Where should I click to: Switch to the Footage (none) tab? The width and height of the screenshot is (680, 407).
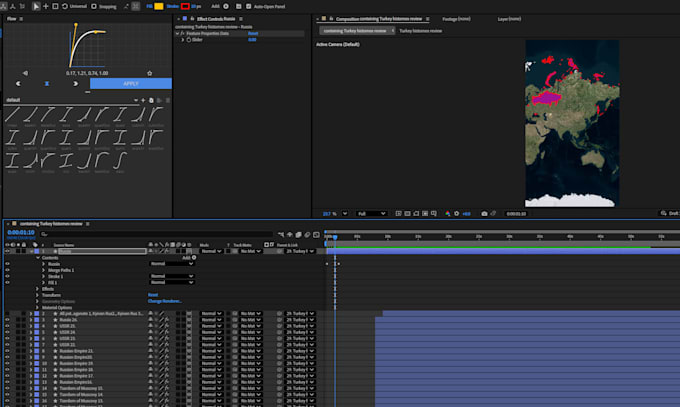456,19
